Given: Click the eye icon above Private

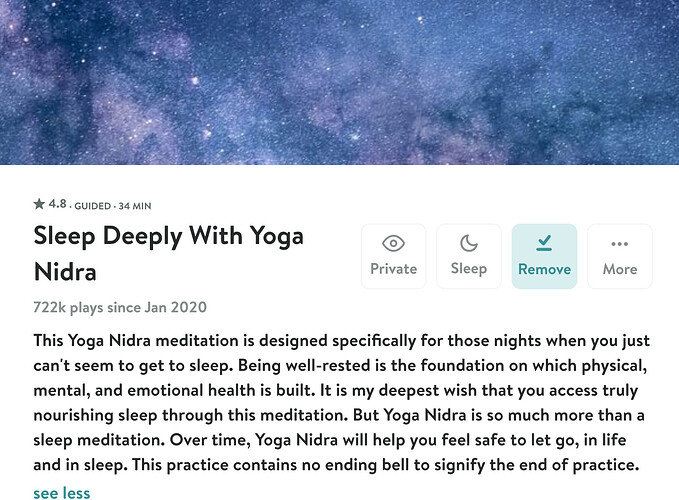Looking at the screenshot, I should [393, 243].
